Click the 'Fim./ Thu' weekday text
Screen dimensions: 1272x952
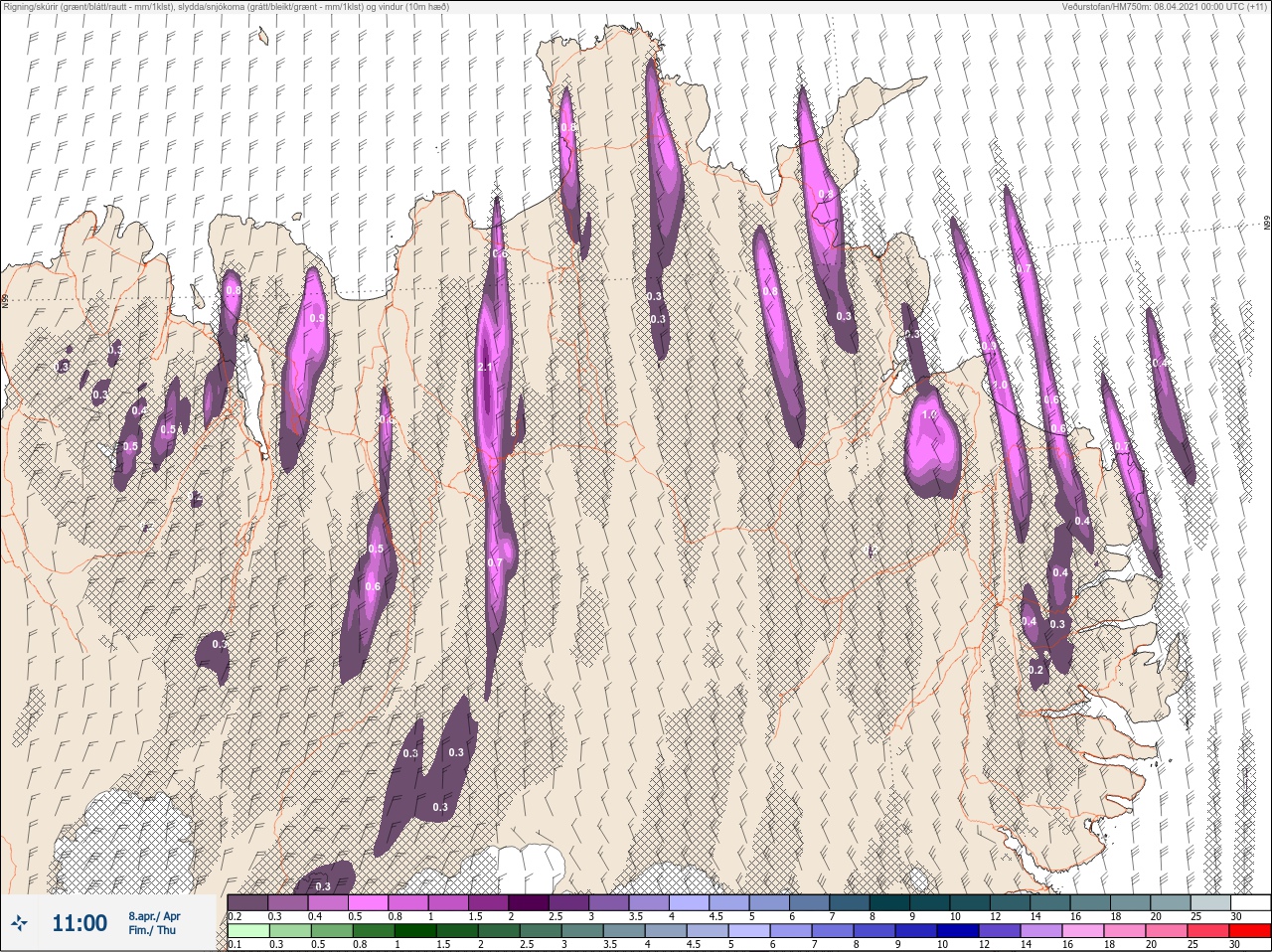coord(152,930)
